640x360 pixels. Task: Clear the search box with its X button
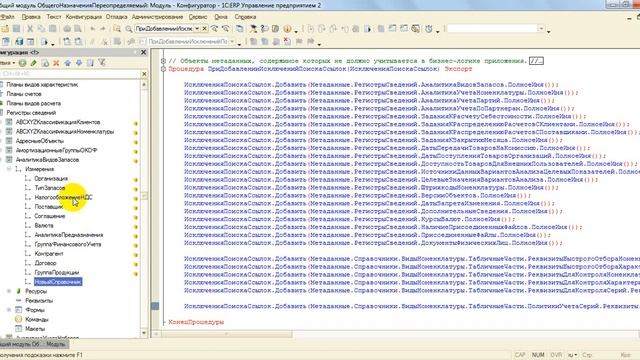click(204, 29)
